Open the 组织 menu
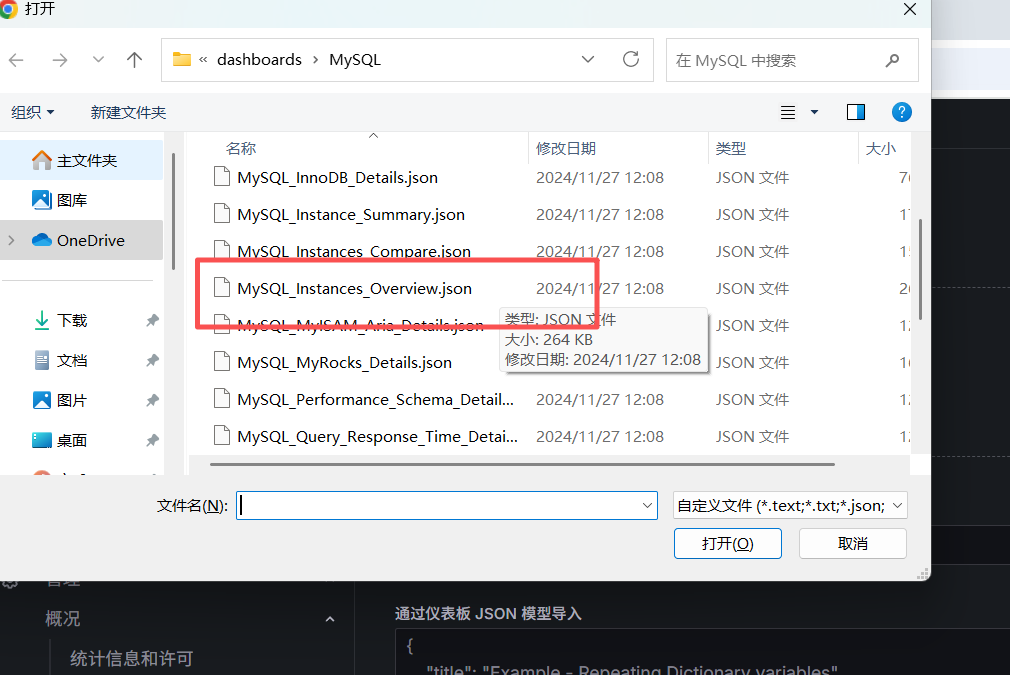The height and width of the screenshot is (675, 1010). click(32, 112)
